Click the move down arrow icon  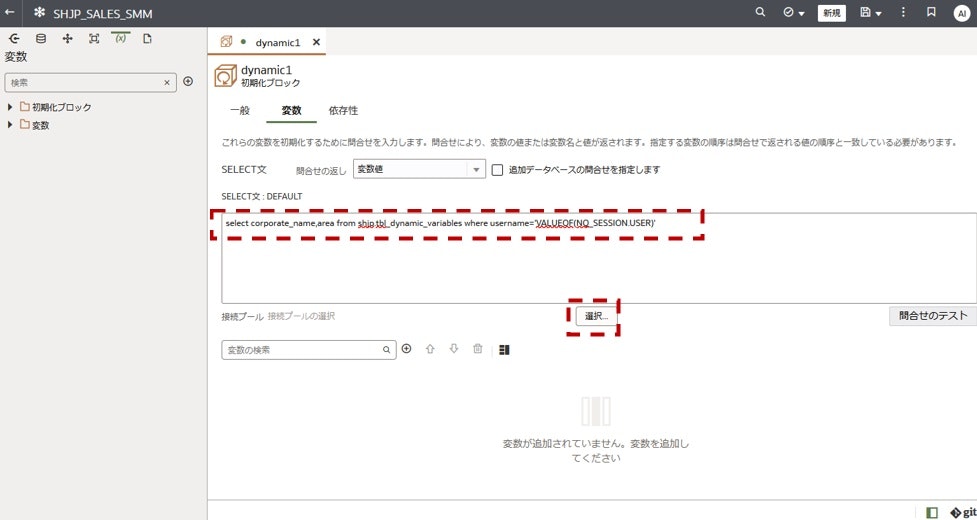[454, 349]
